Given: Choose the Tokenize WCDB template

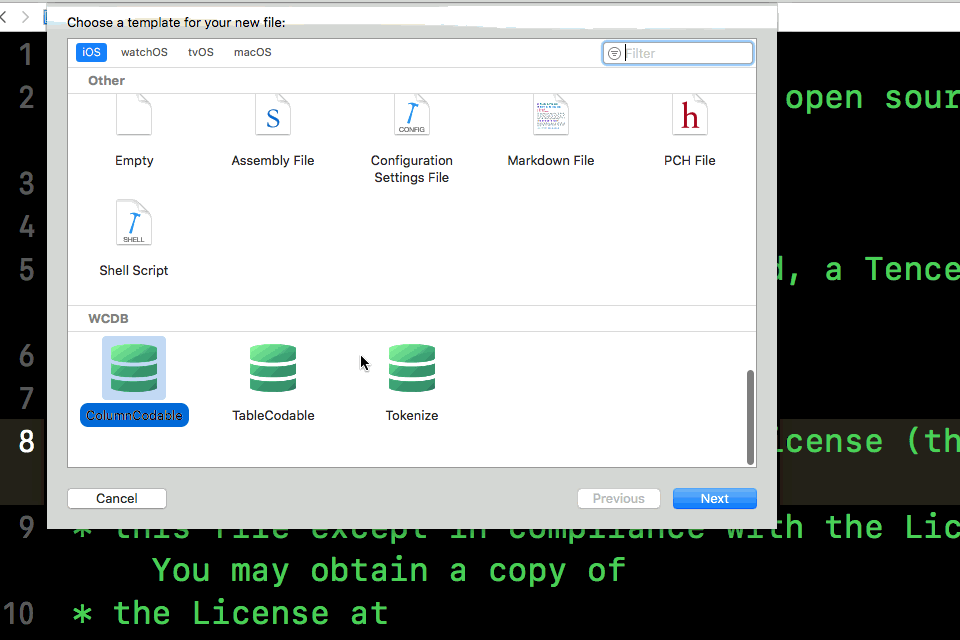Looking at the screenshot, I should (412, 368).
